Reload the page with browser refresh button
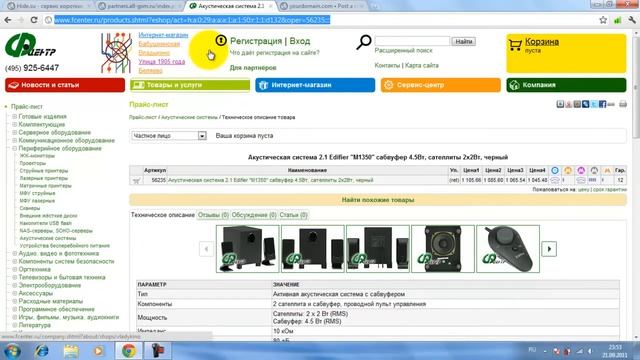 [34, 20]
